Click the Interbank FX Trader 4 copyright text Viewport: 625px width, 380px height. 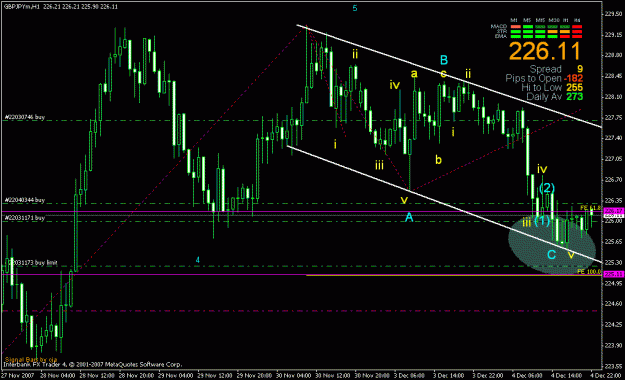tap(92, 364)
